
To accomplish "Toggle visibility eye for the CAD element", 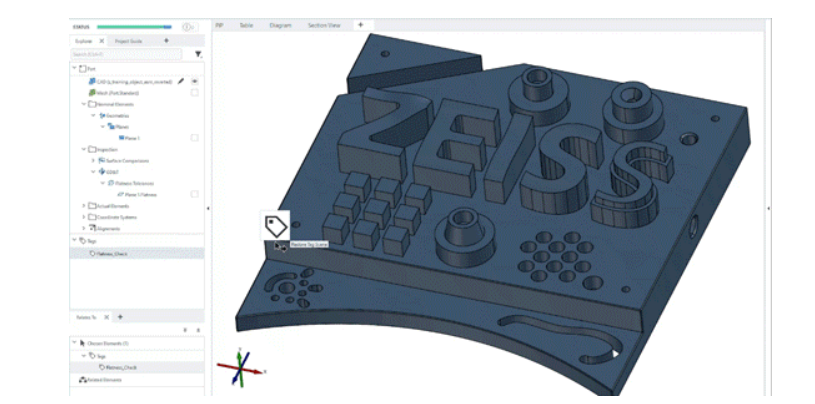I will [195, 81].
